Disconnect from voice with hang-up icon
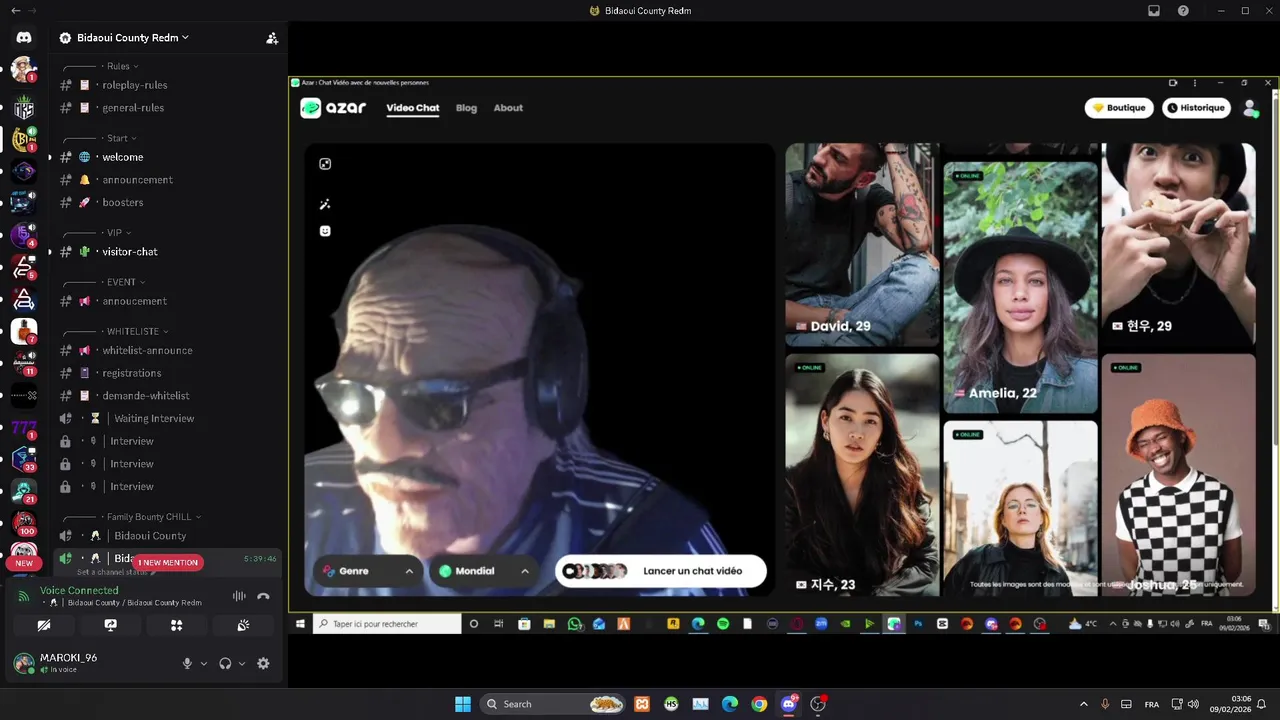 (x=263, y=596)
